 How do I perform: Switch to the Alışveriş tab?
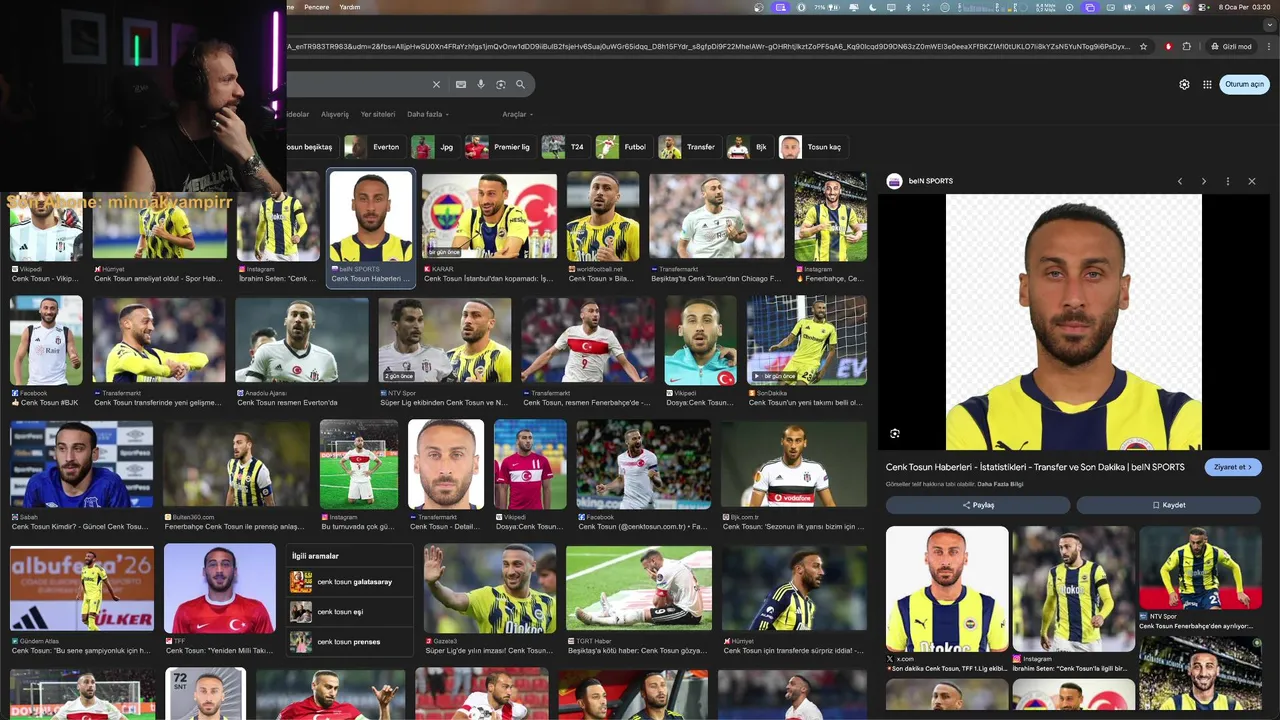pyautogui.click(x=335, y=114)
